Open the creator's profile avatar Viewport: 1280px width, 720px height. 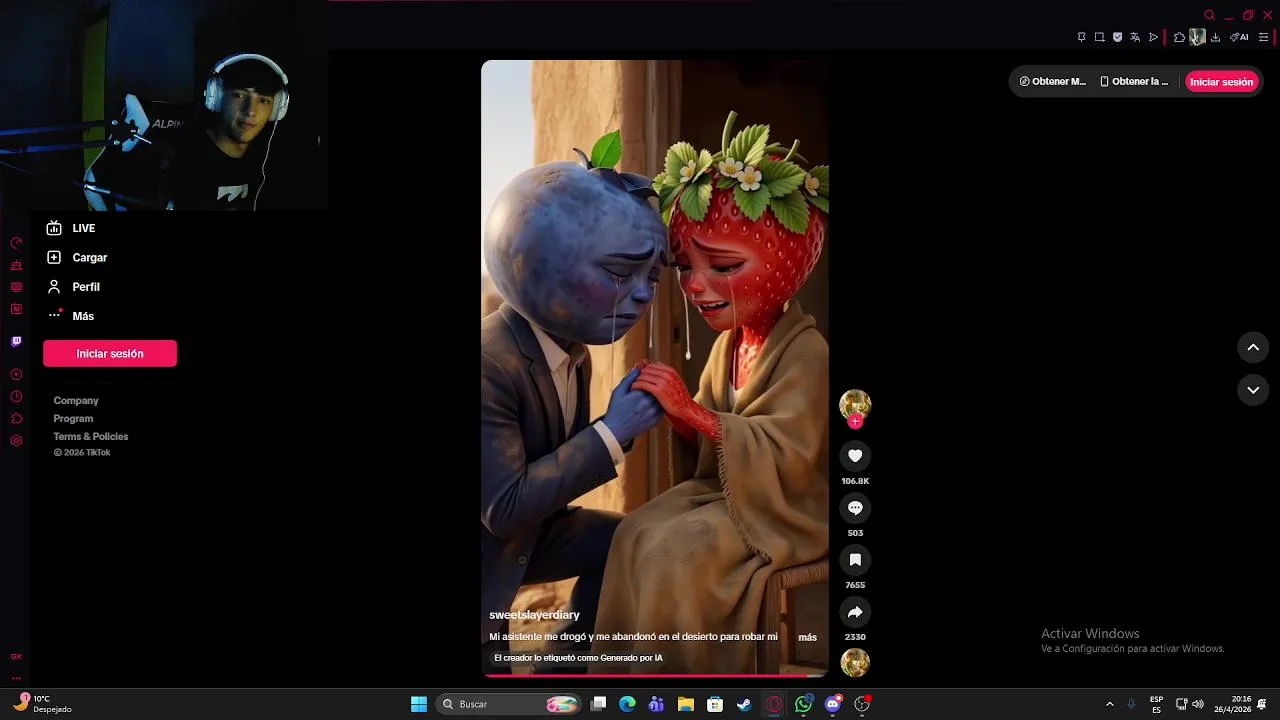[855, 404]
